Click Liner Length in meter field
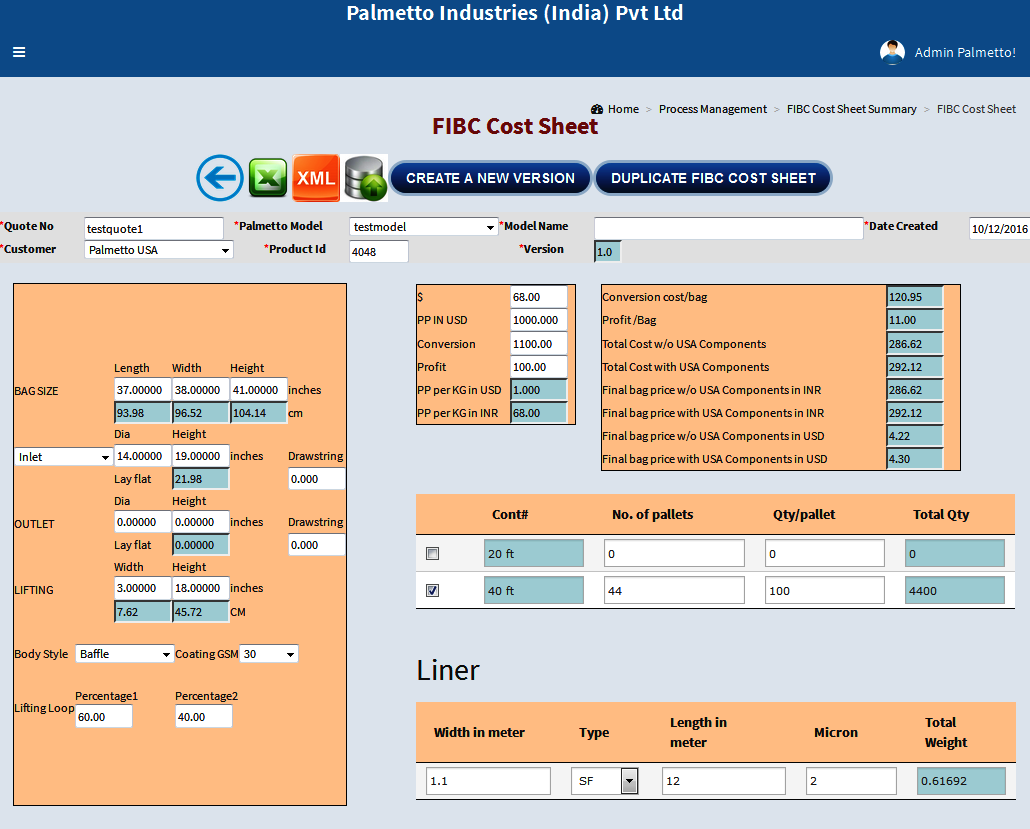Image resolution: width=1030 pixels, height=829 pixels. pyautogui.click(x=723, y=781)
